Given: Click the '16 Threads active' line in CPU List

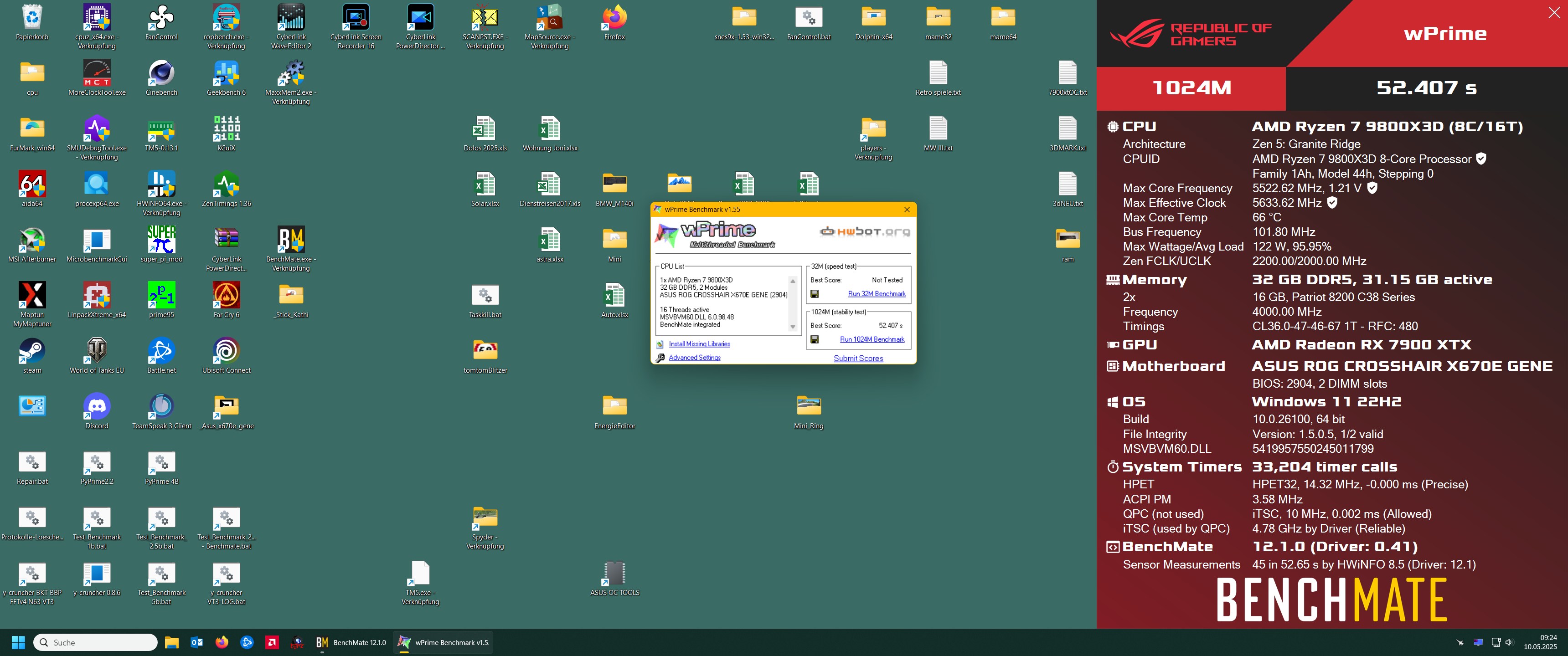Looking at the screenshot, I should pyautogui.click(x=684, y=310).
